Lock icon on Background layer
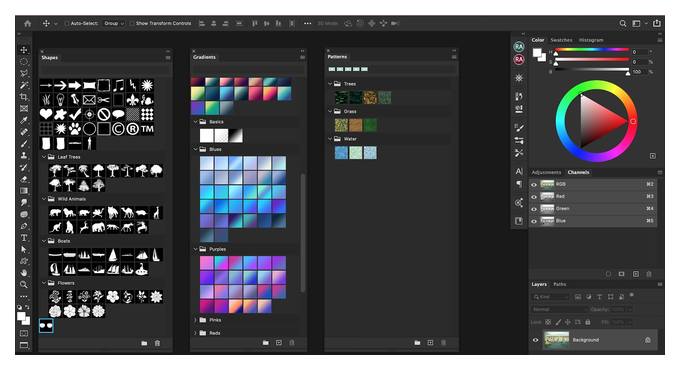Image resolution: width=680 pixels, height=370 pixels. pyautogui.click(x=647, y=340)
